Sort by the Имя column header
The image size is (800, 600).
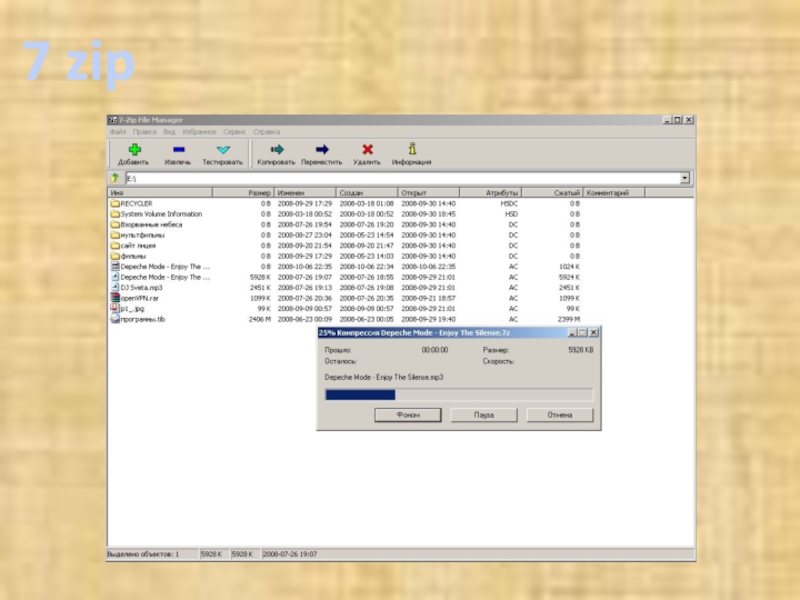(x=160, y=193)
